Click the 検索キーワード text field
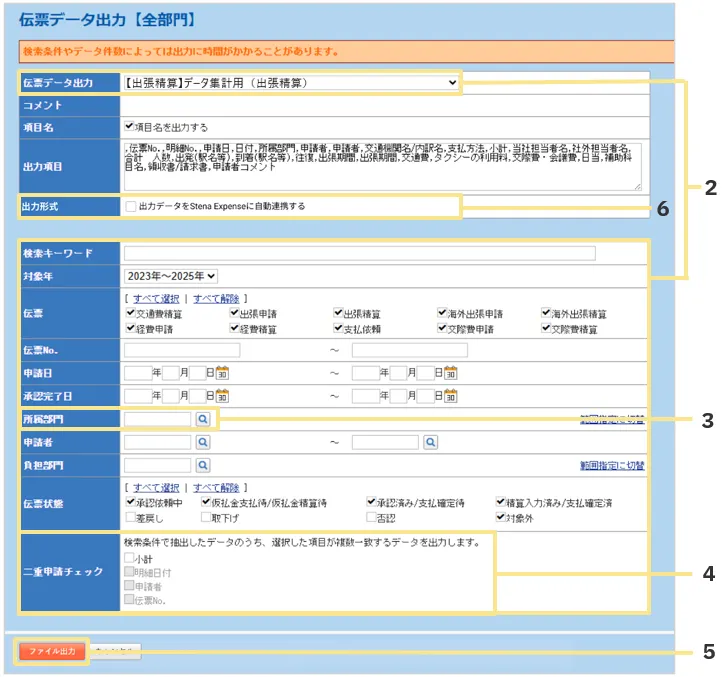The height and width of the screenshot is (677, 724). (359, 253)
